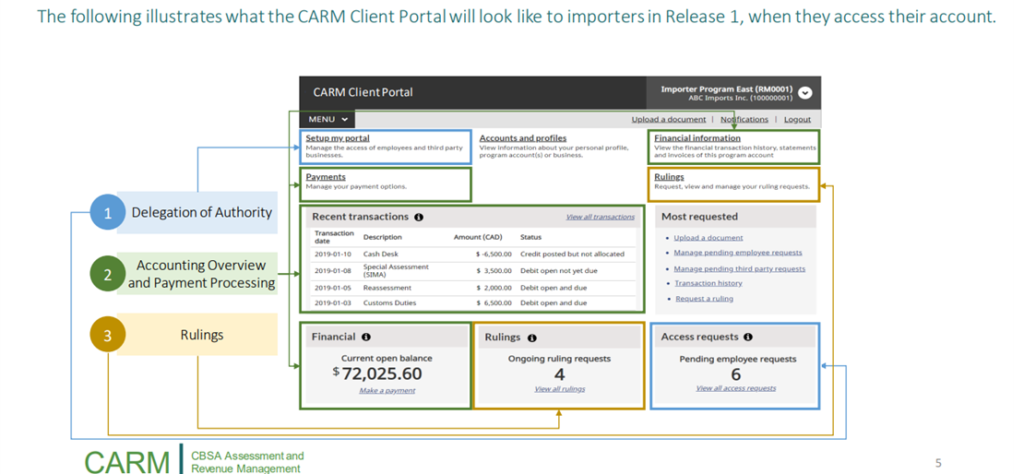Click Logout in the top bar
1024x474 pixels.
tap(797, 119)
